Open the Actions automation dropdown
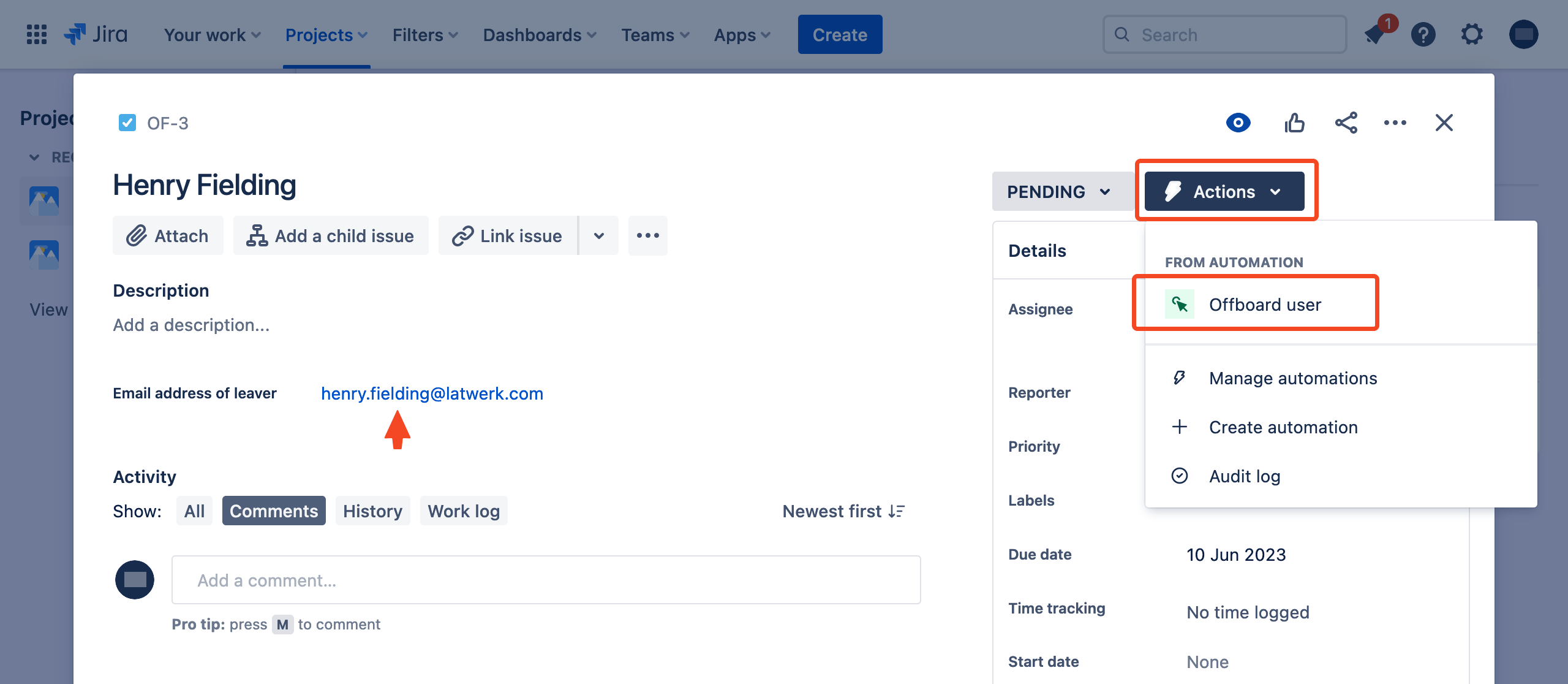This screenshot has height=684, width=1568. click(x=1224, y=191)
